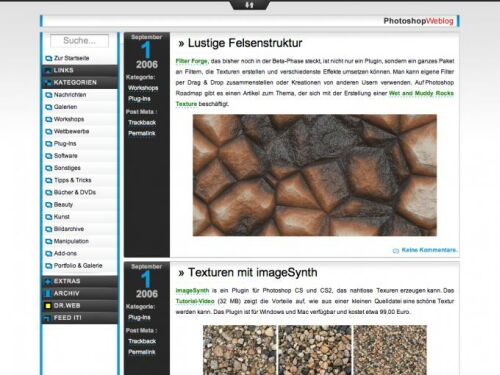The width and height of the screenshot is (500, 375).
Task: Select the Beauty category
Action: point(63,204)
